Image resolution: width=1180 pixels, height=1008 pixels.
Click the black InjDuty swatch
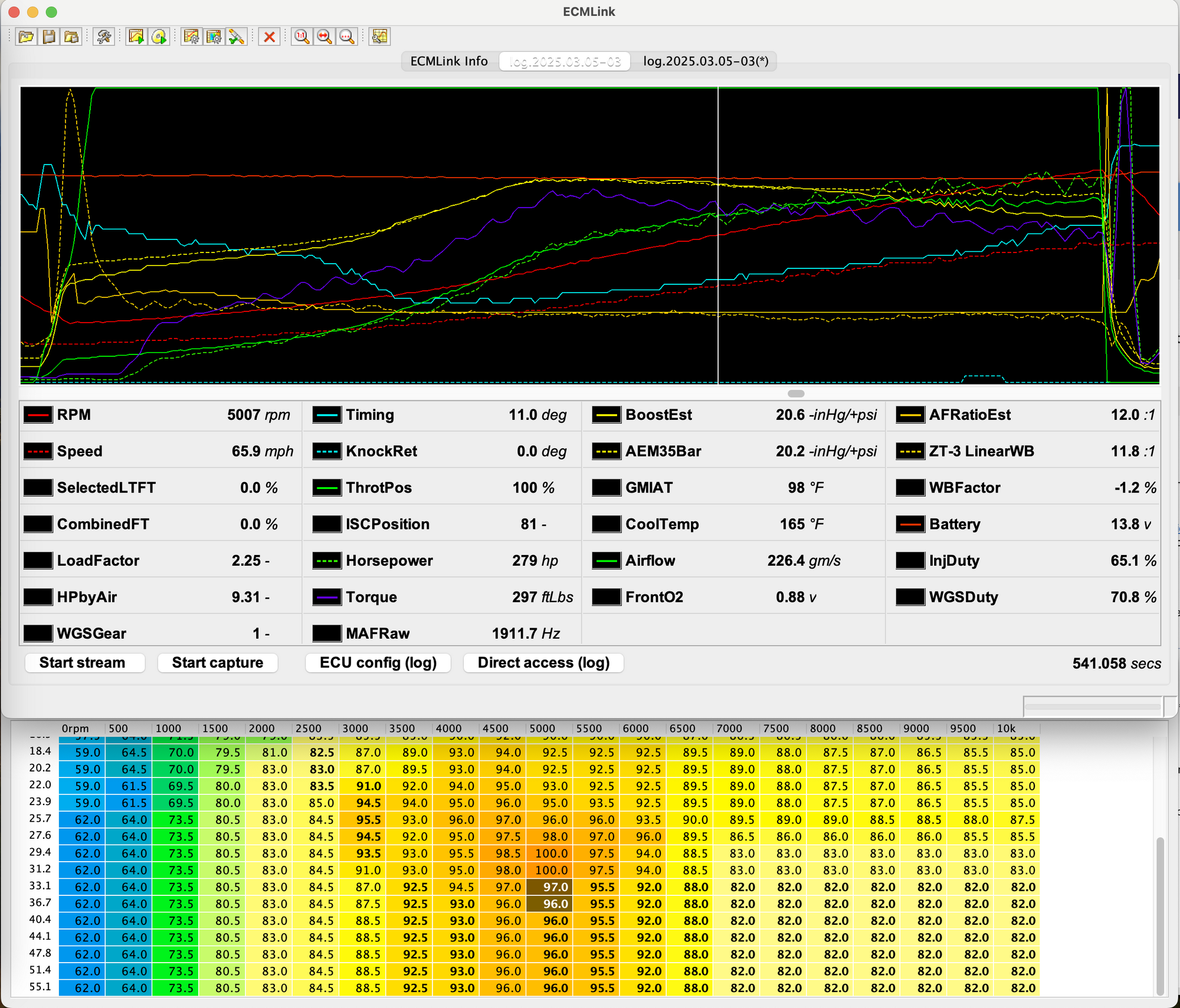[910, 561]
